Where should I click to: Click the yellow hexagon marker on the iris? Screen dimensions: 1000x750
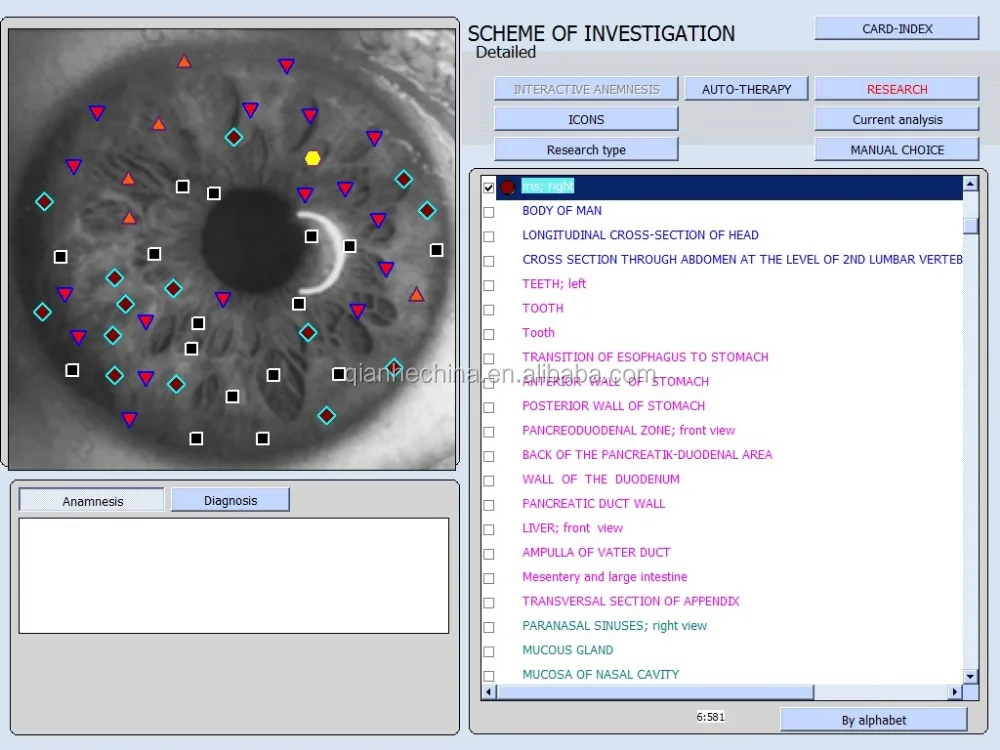(313, 158)
